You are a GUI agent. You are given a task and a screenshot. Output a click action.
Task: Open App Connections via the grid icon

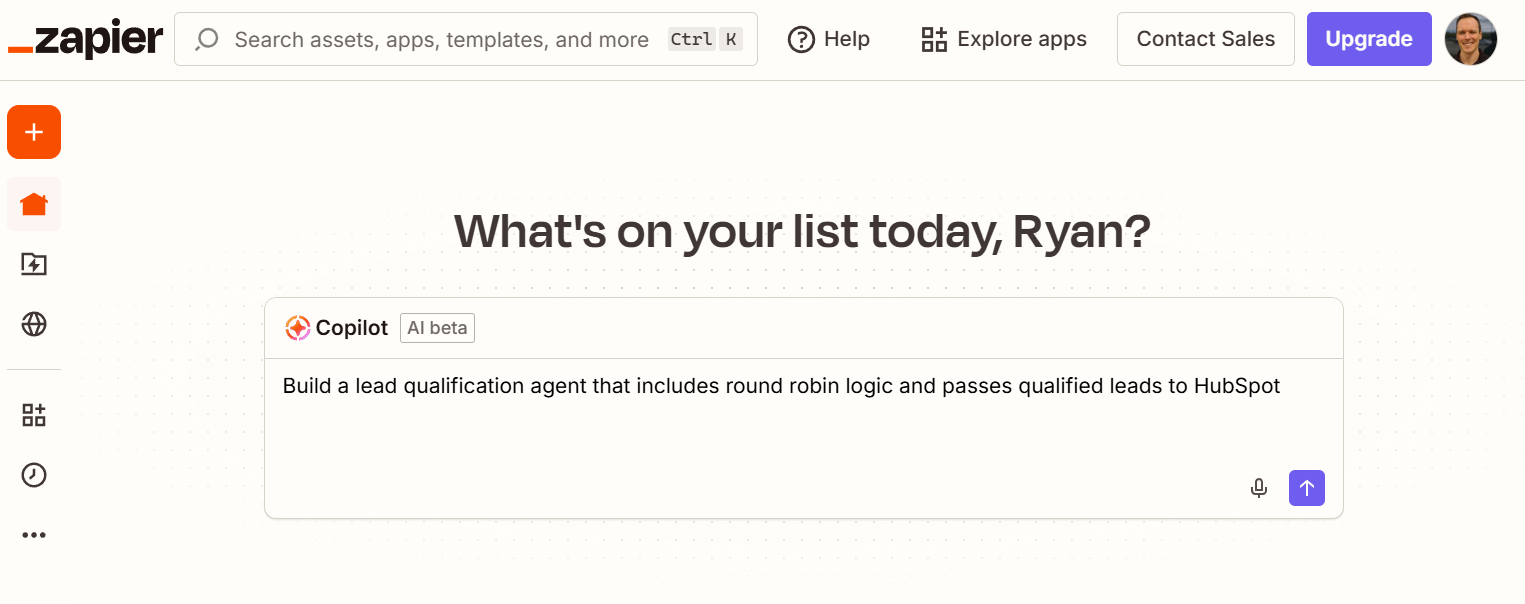click(33, 414)
